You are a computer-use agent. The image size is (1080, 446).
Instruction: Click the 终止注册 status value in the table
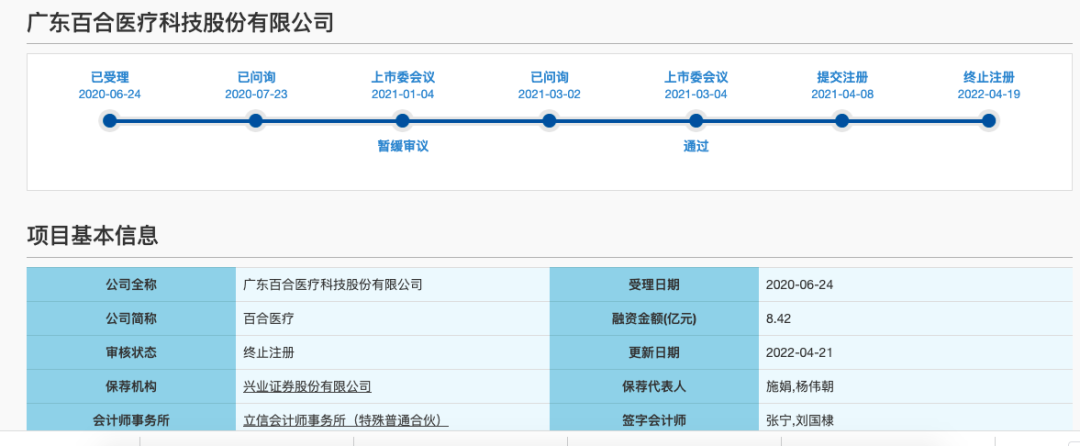pyautogui.click(x=269, y=352)
